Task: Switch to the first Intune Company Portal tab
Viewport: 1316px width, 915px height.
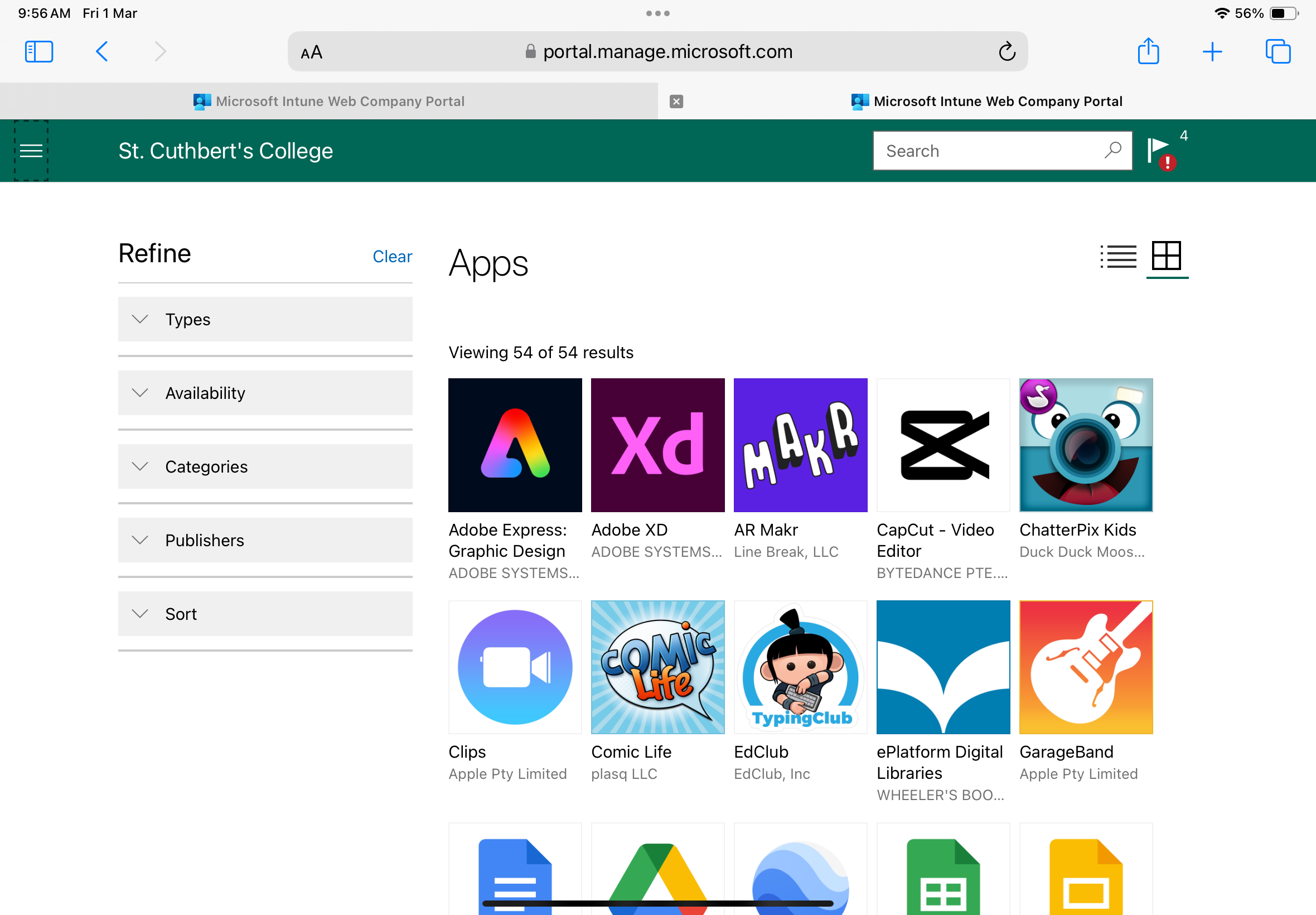Action: pyautogui.click(x=329, y=102)
